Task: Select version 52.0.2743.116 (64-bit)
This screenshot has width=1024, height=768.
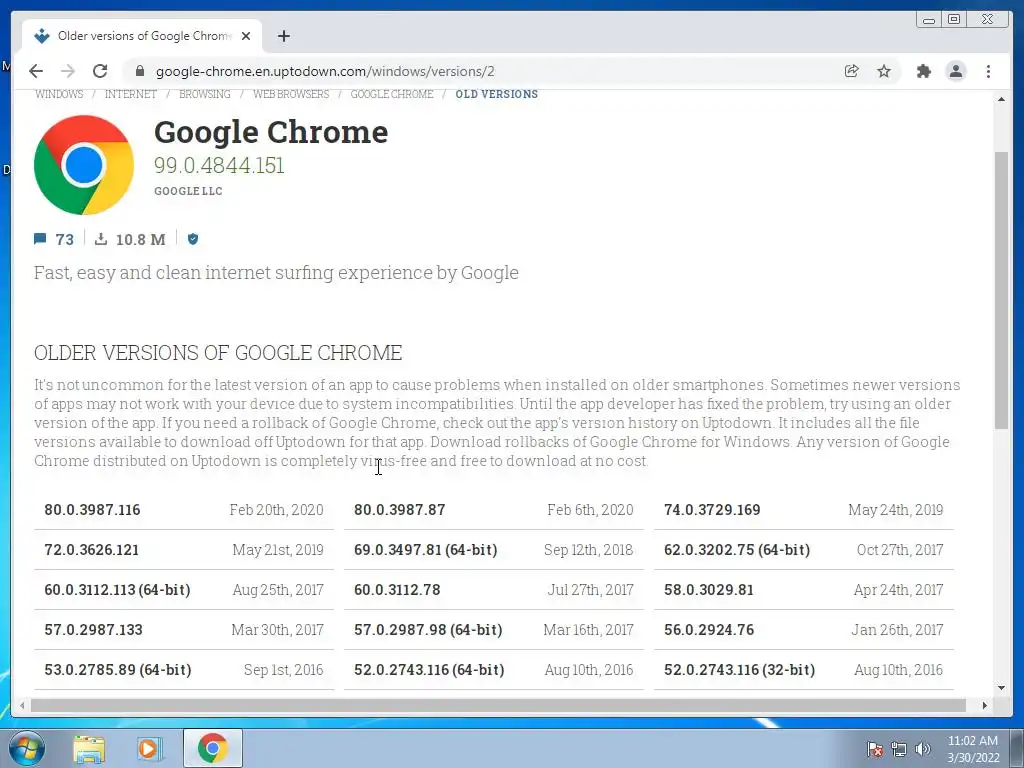Action: point(429,669)
